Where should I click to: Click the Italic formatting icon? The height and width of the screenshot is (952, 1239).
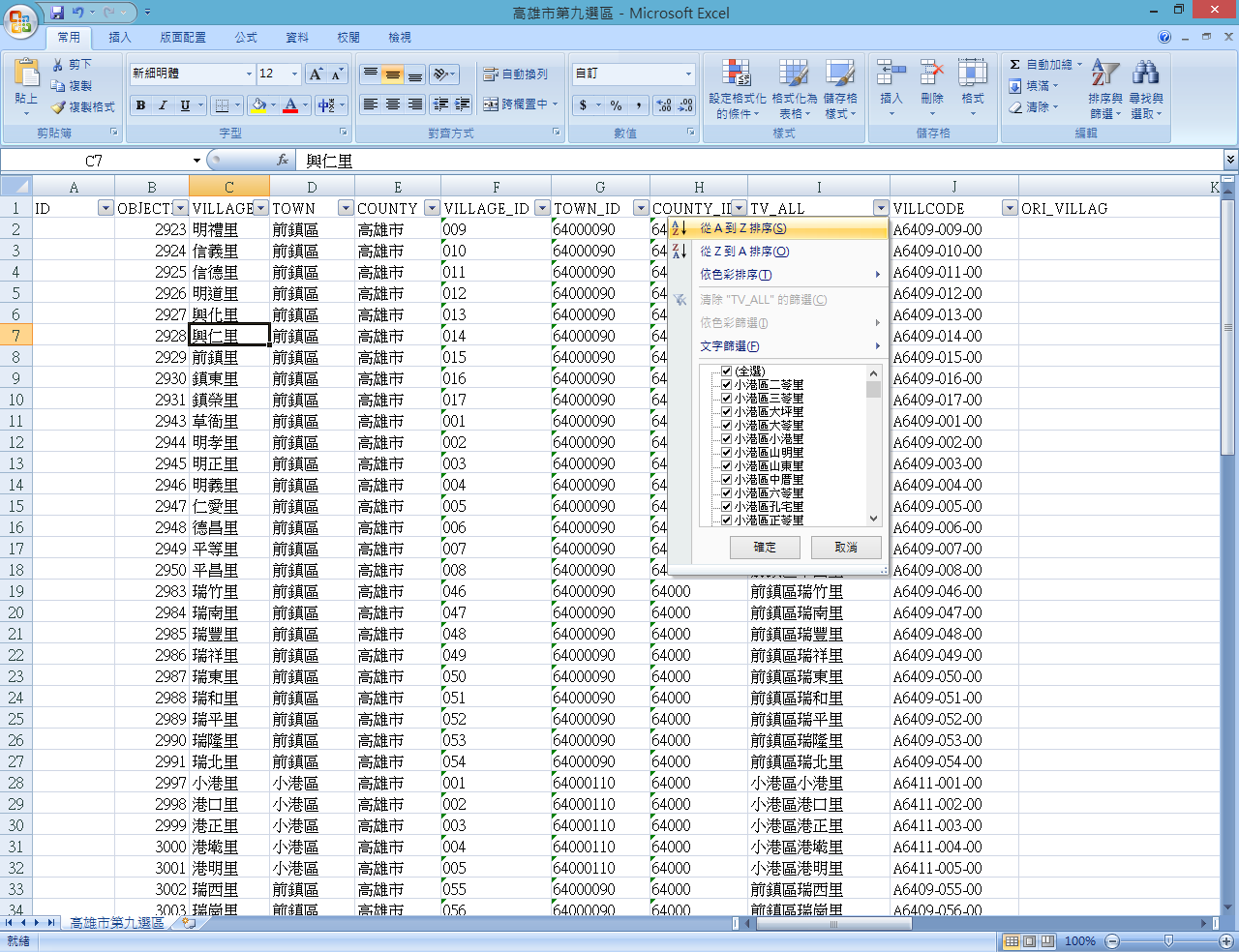click(x=163, y=105)
